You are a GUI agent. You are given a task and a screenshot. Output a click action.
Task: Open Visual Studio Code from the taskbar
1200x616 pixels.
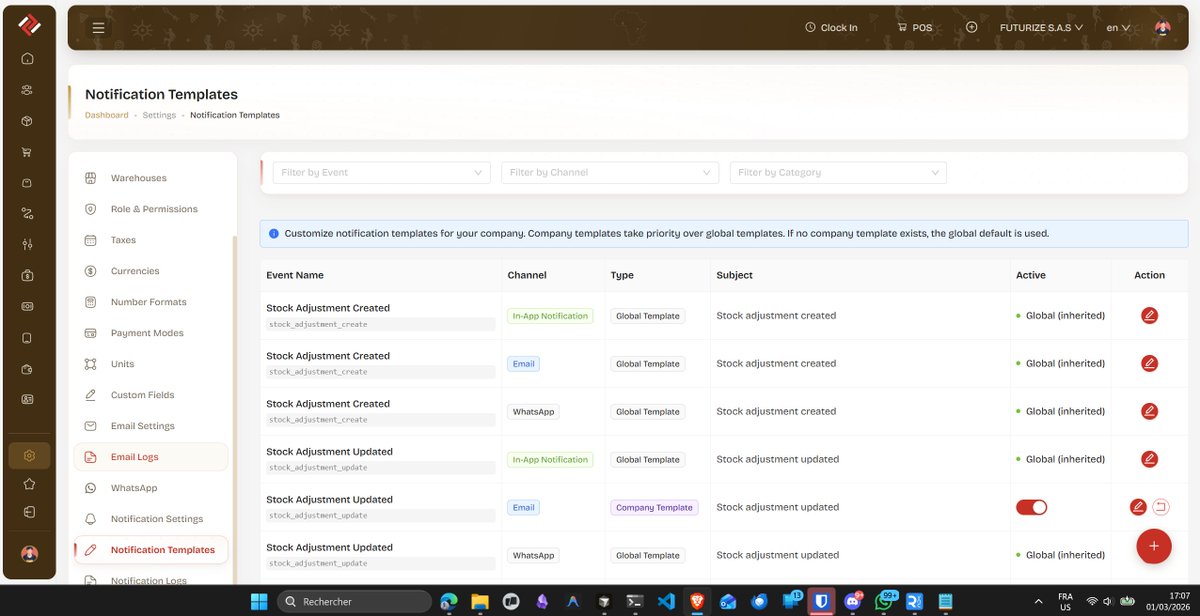[666, 601]
